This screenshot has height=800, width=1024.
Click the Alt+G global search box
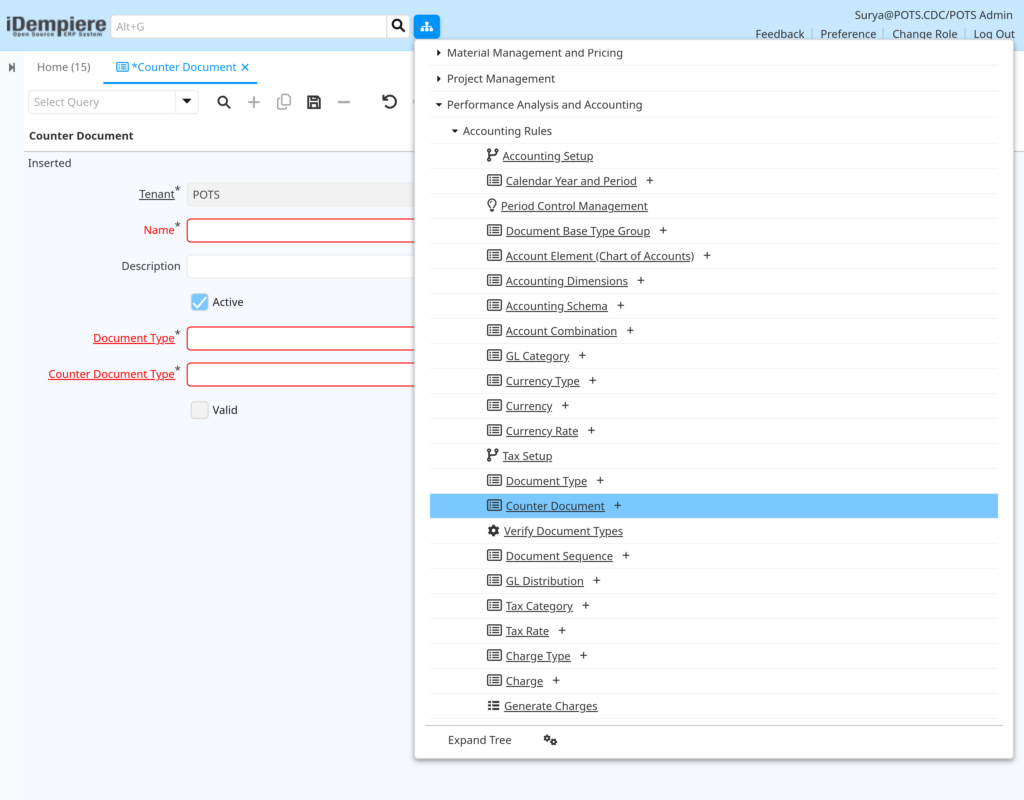249,27
